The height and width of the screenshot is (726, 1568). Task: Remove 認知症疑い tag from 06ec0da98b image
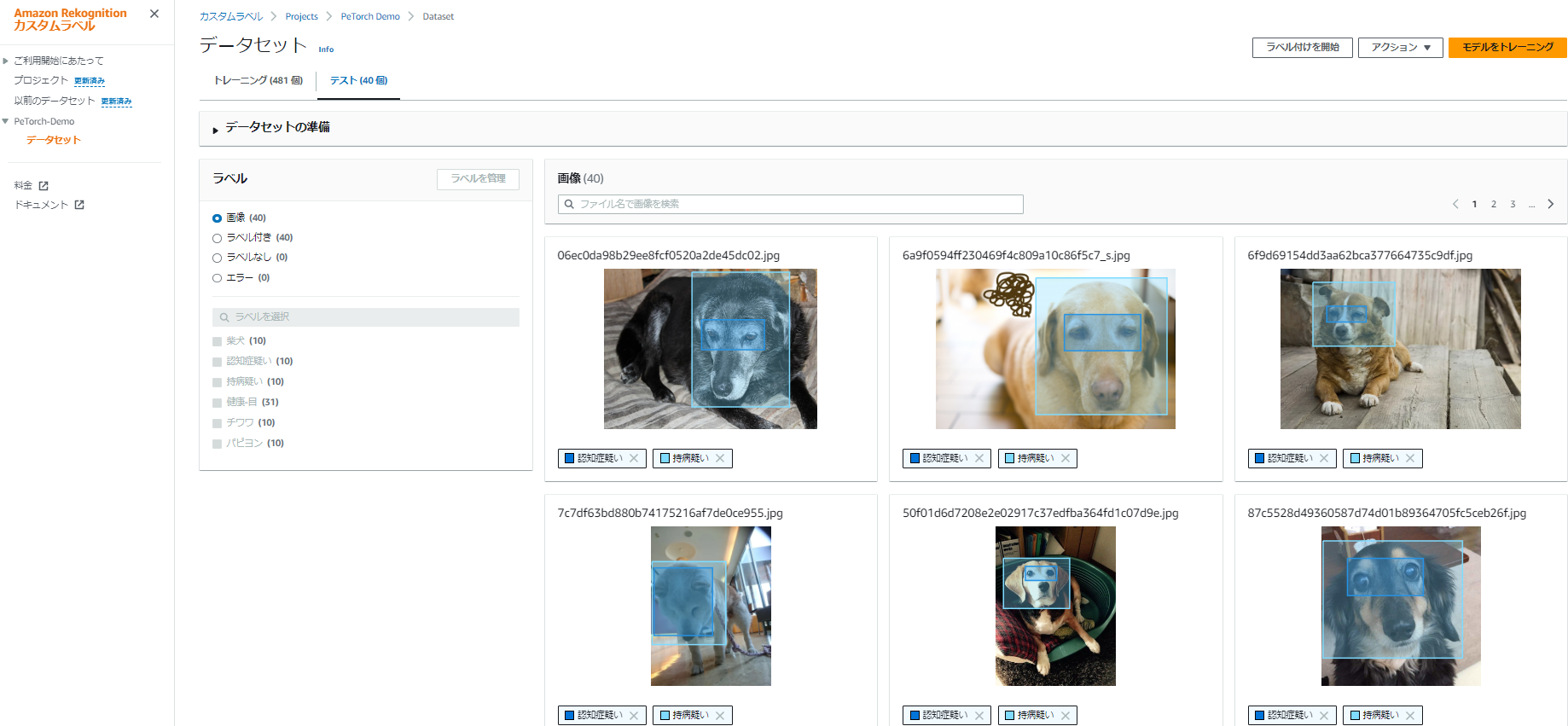tap(634, 458)
